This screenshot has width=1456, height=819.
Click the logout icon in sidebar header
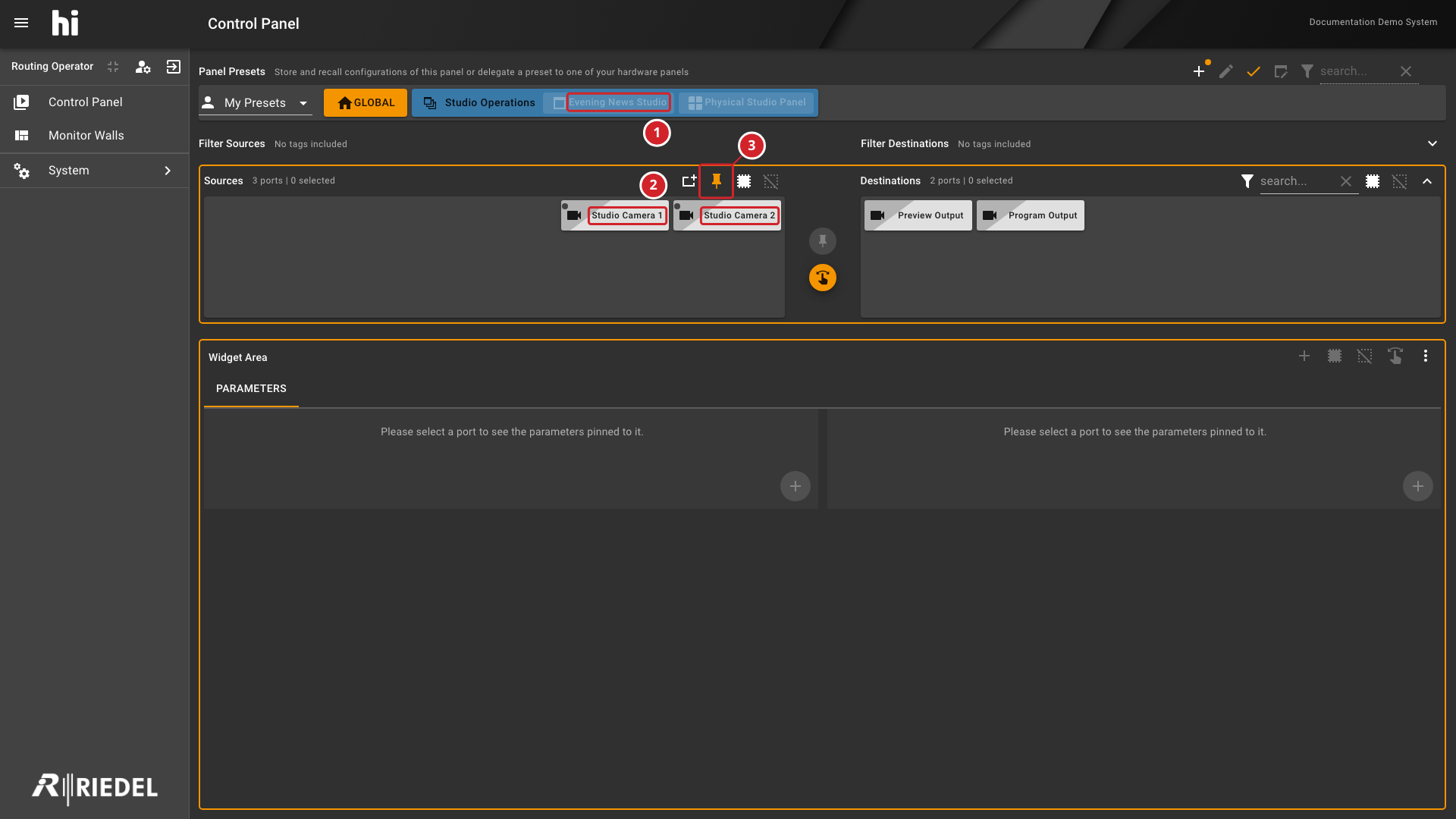click(174, 67)
